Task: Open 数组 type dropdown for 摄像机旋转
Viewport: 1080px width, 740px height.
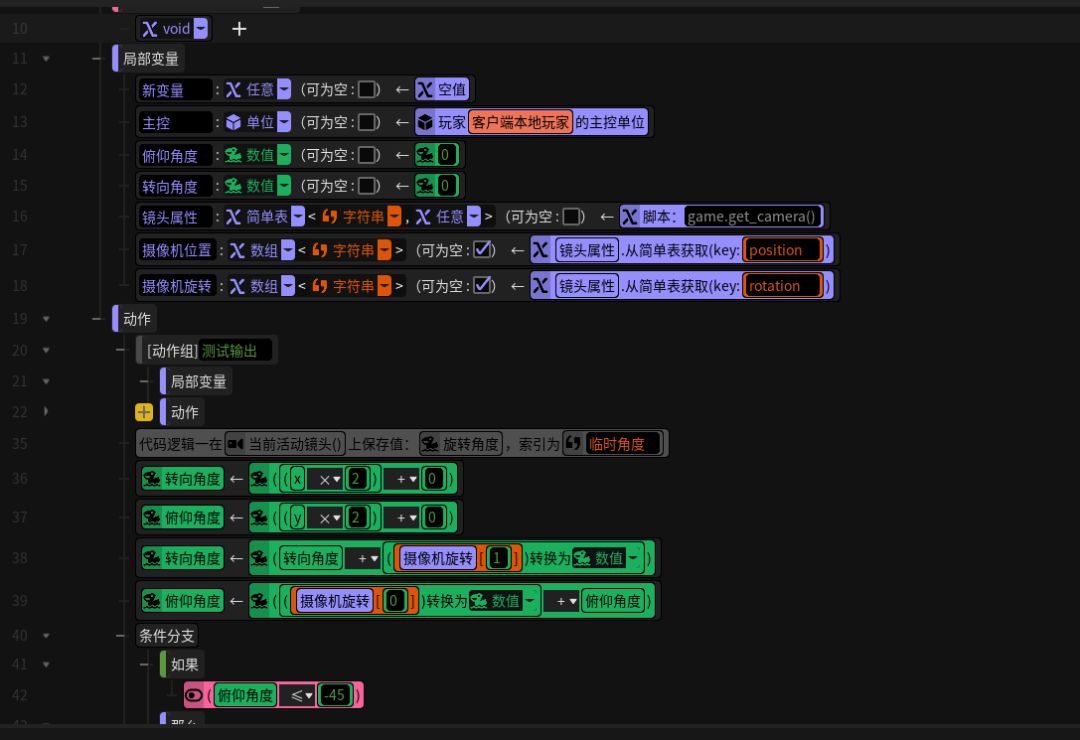Action: pos(288,285)
